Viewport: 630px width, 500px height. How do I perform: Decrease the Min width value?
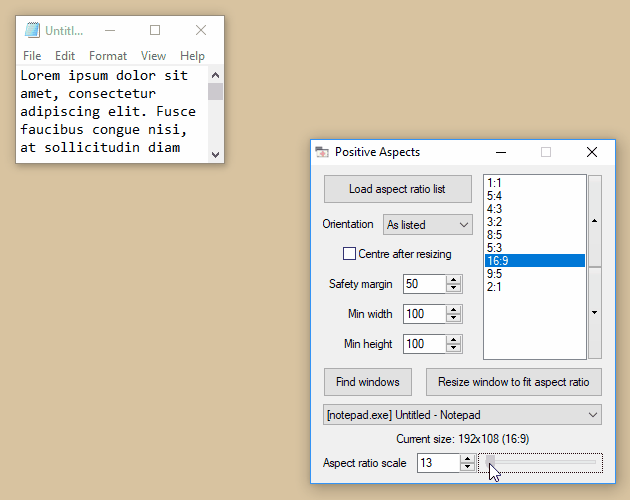[x=454, y=318]
